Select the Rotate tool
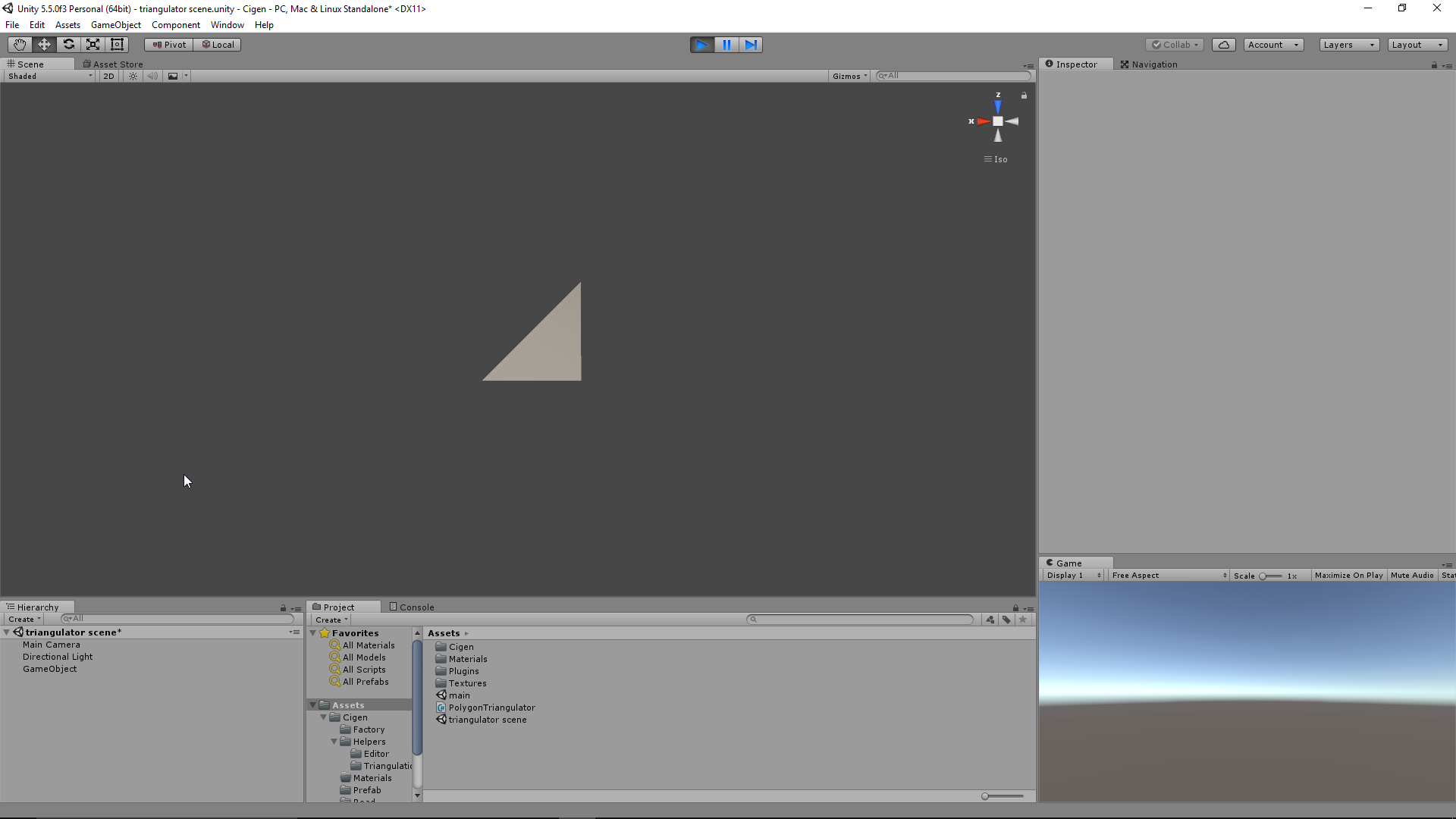 (68, 45)
